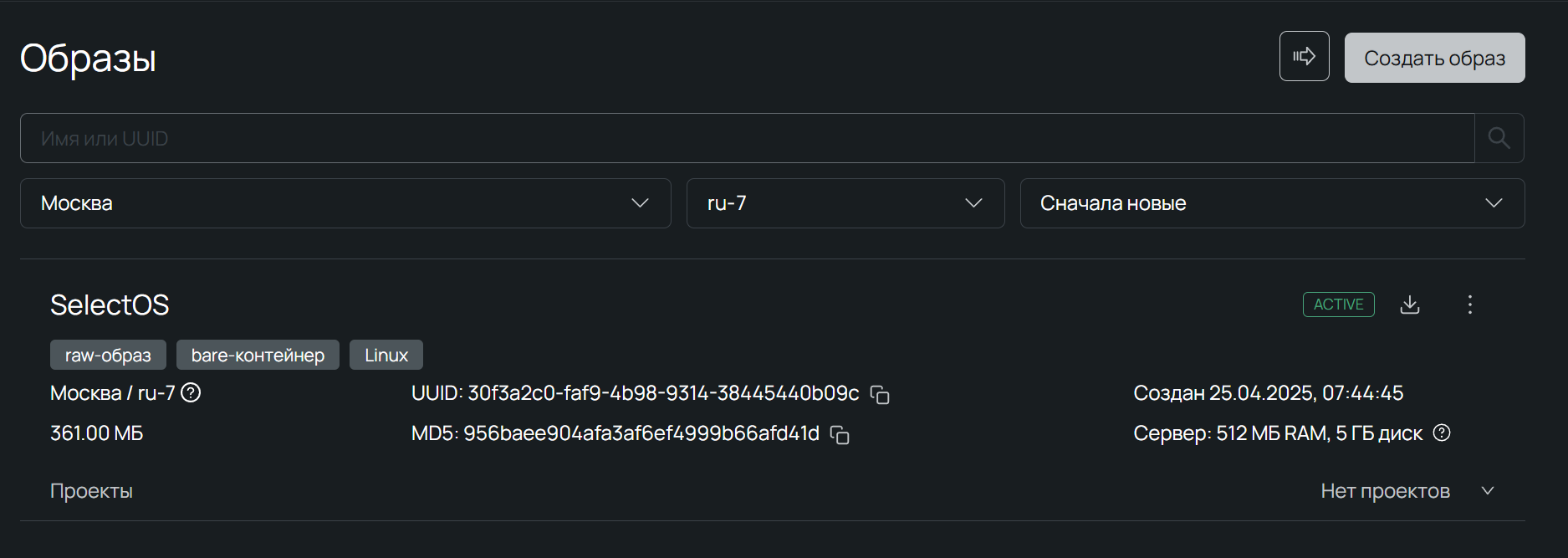Image resolution: width=1568 pixels, height=558 pixels.
Task: Expand the Проекты section chevron
Action: pyautogui.click(x=1488, y=491)
